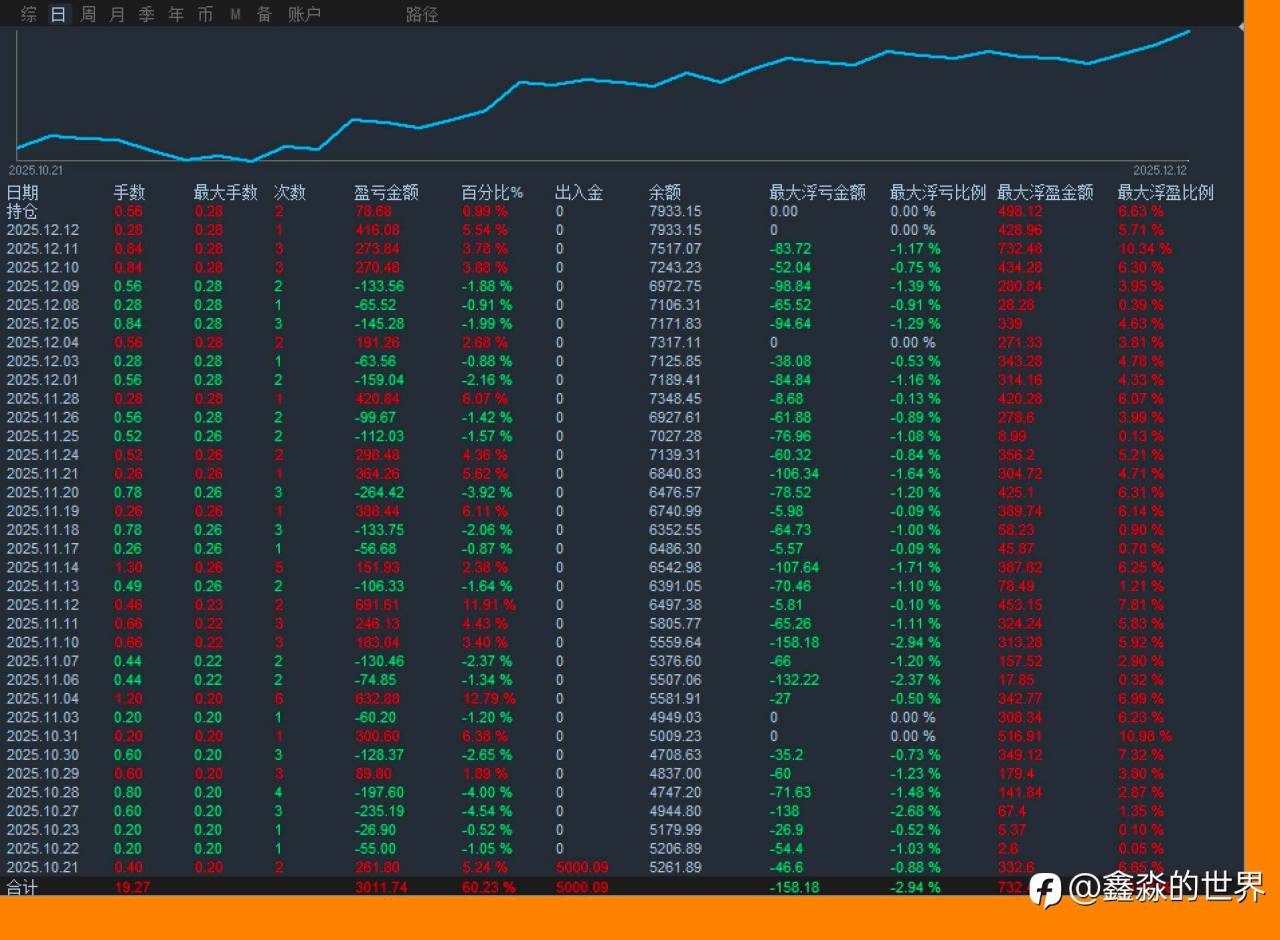Select floating profit 498.12 in 持仓 row
Screen dimensions: 1280x940
[x=1020, y=211]
